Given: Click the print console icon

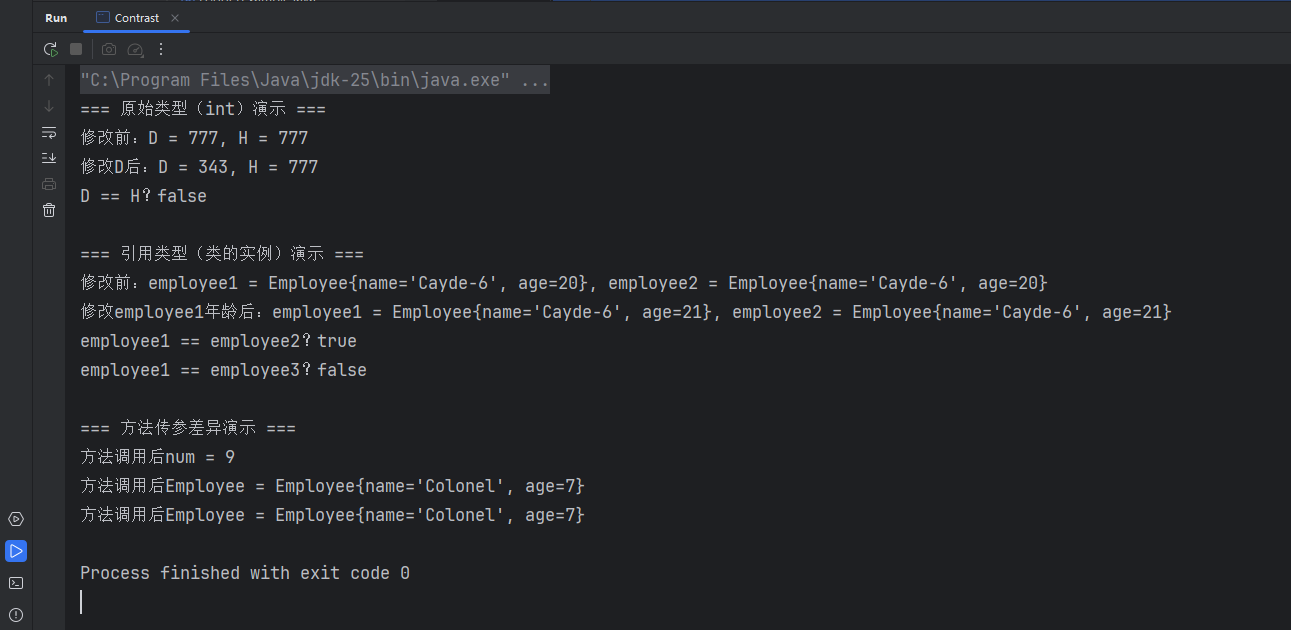Looking at the screenshot, I should [x=49, y=184].
